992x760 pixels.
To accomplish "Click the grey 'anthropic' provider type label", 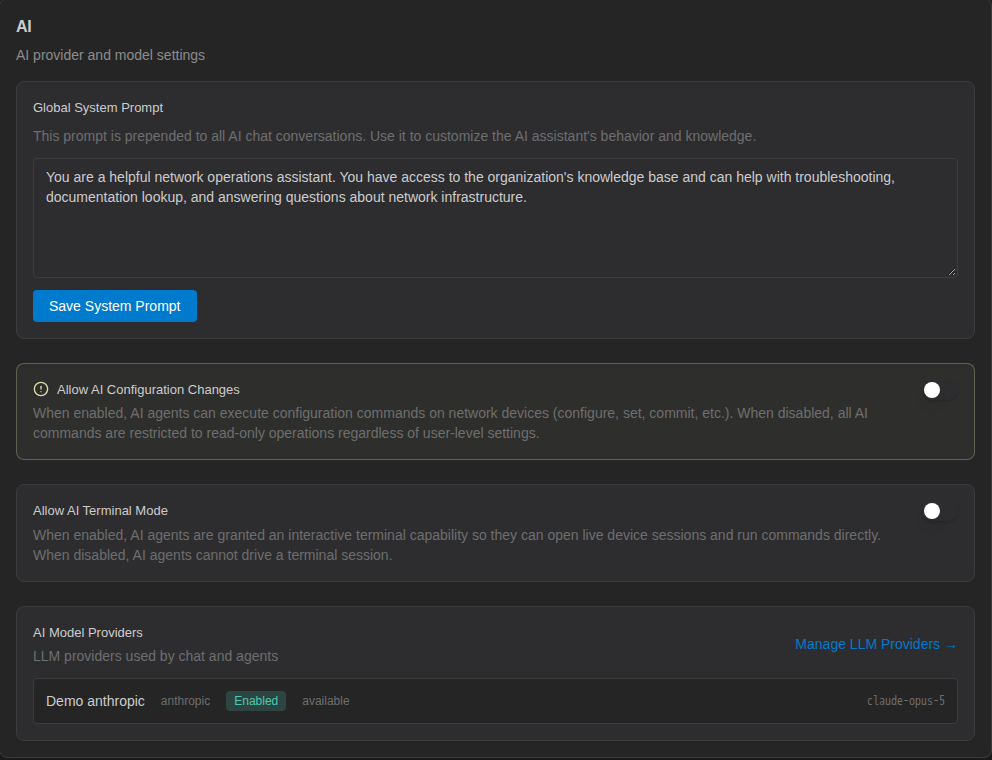I will [x=185, y=701].
